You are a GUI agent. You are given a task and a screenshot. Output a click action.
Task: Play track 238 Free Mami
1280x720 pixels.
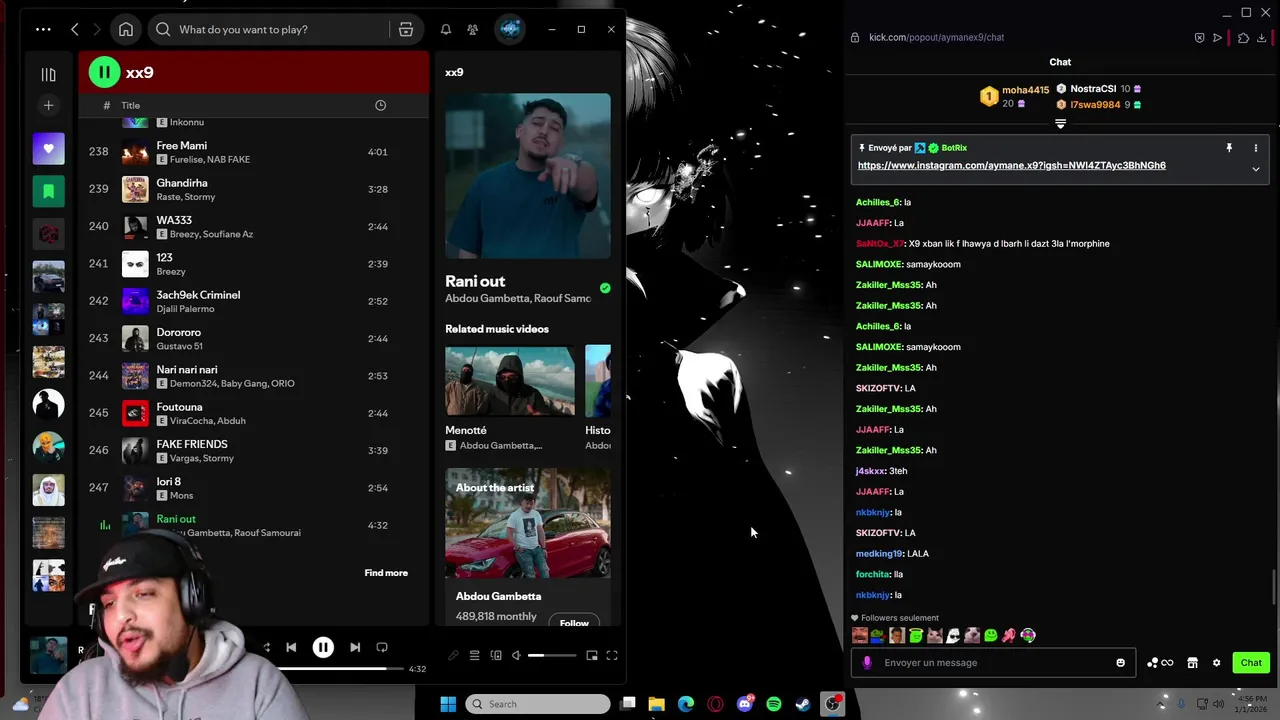pyautogui.click(x=254, y=152)
